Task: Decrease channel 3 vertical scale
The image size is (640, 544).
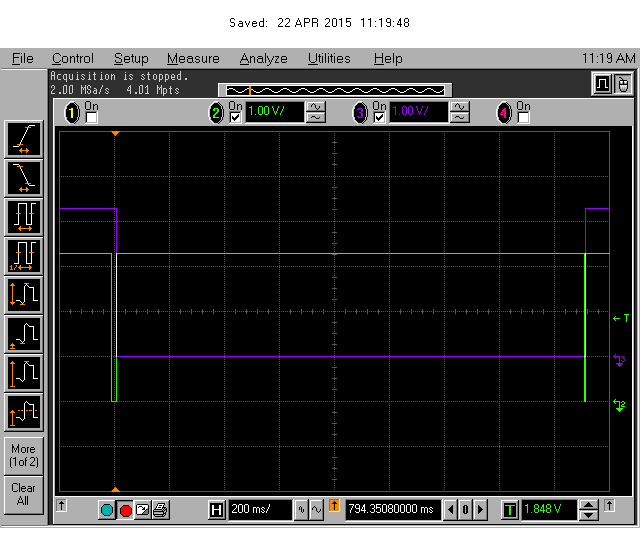Action: pyautogui.click(x=460, y=118)
